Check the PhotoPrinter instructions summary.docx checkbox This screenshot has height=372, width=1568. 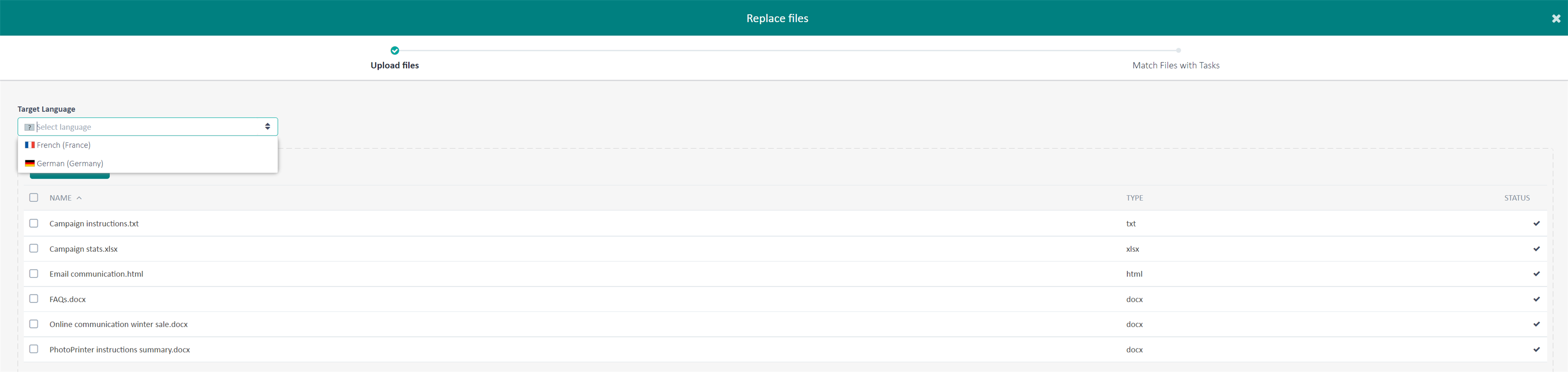[x=34, y=349]
